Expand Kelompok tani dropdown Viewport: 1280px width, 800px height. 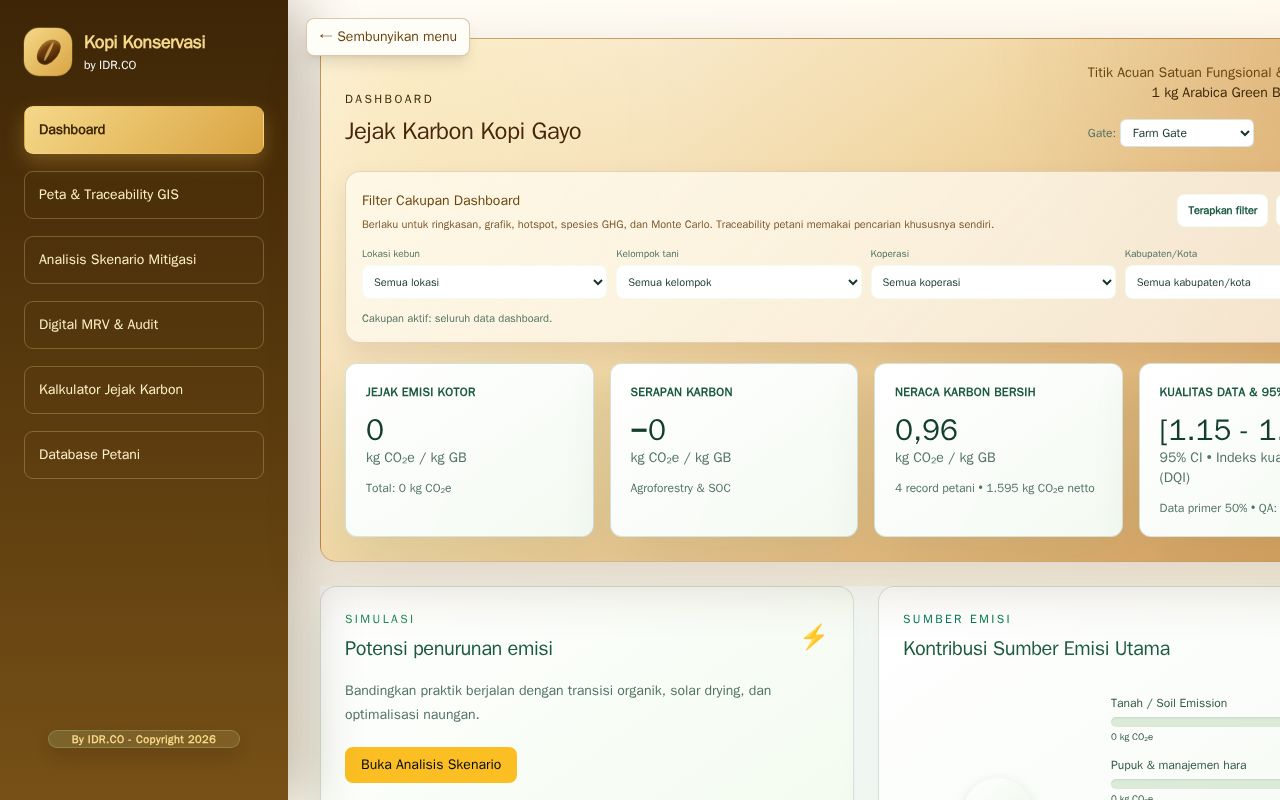click(x=738, y=282)
